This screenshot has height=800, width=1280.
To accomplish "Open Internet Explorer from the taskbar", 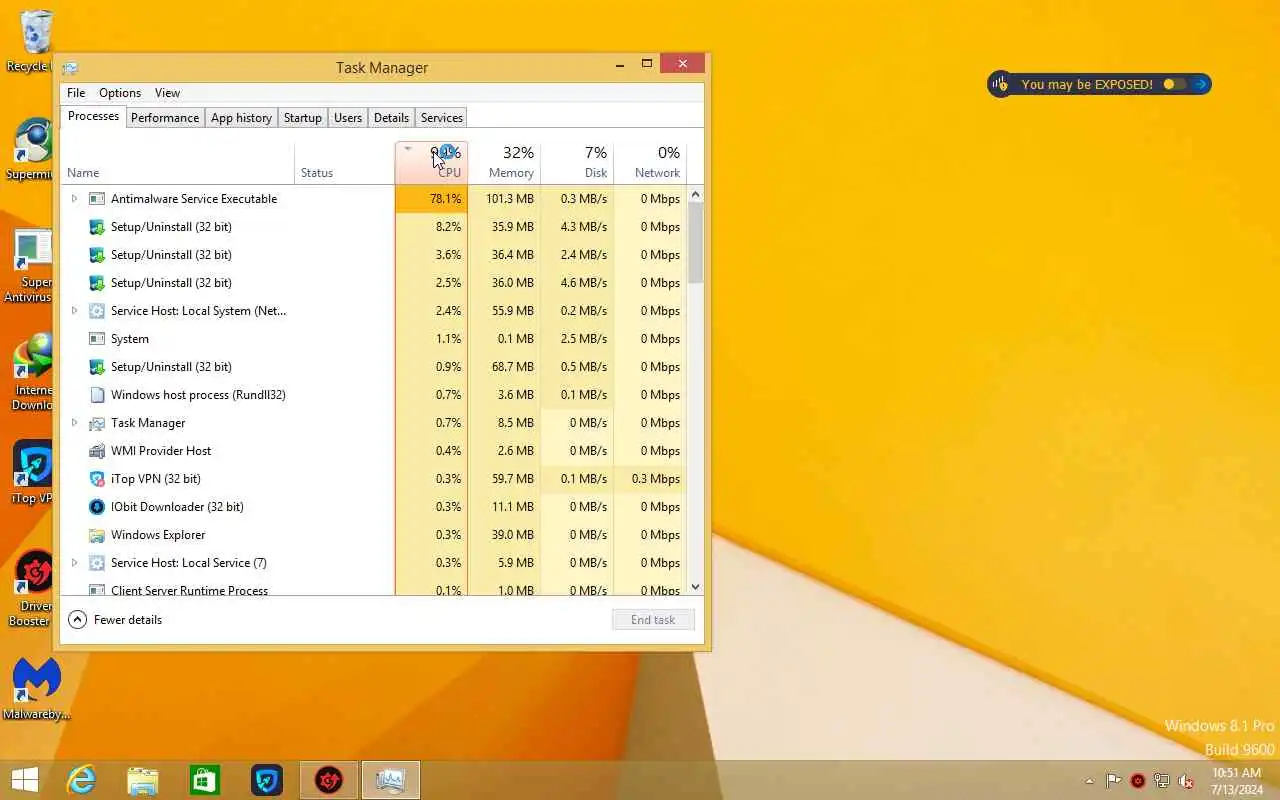I will click(x=81, y=780).
